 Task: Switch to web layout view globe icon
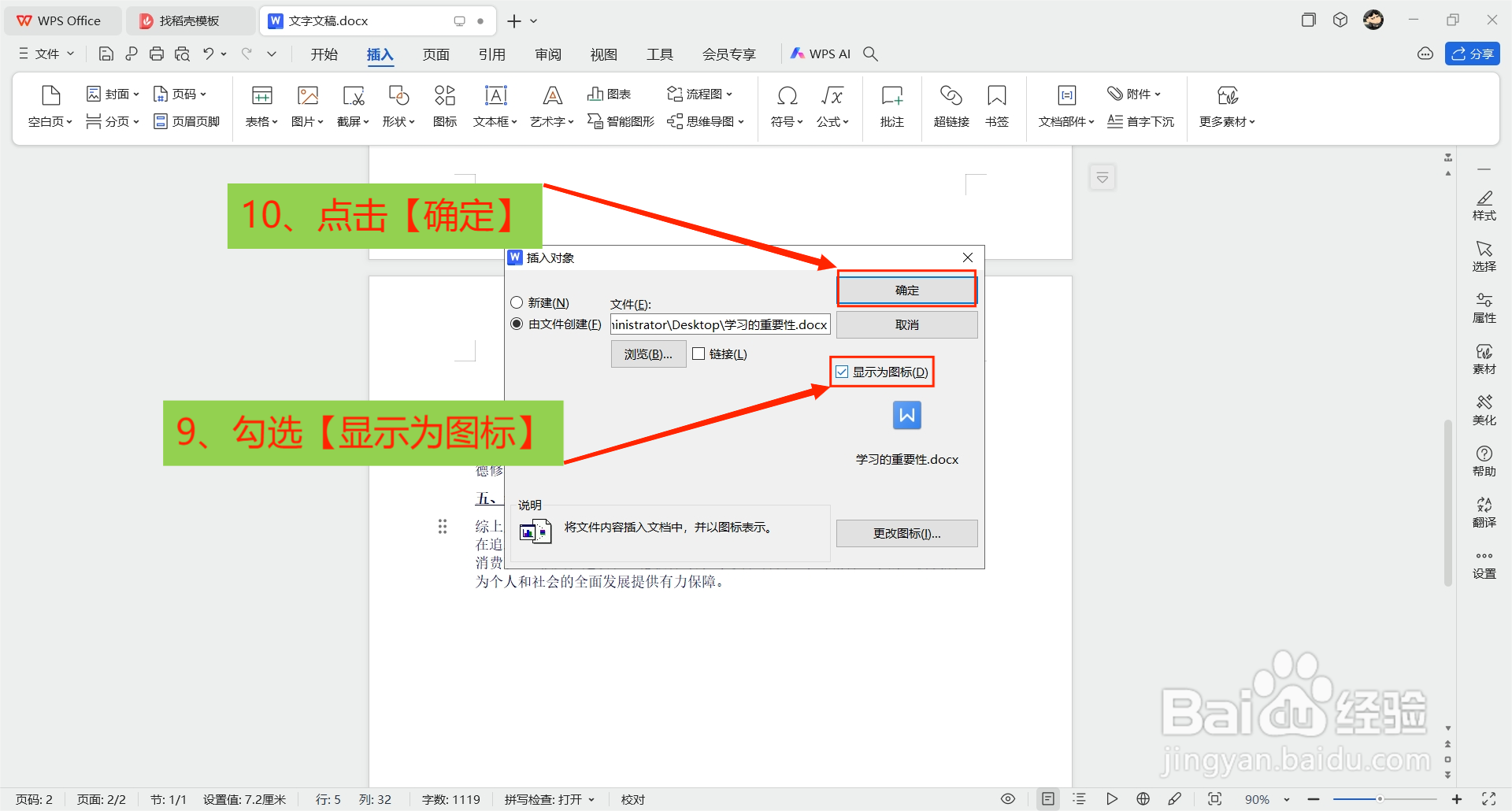[x=1143, y=799]
